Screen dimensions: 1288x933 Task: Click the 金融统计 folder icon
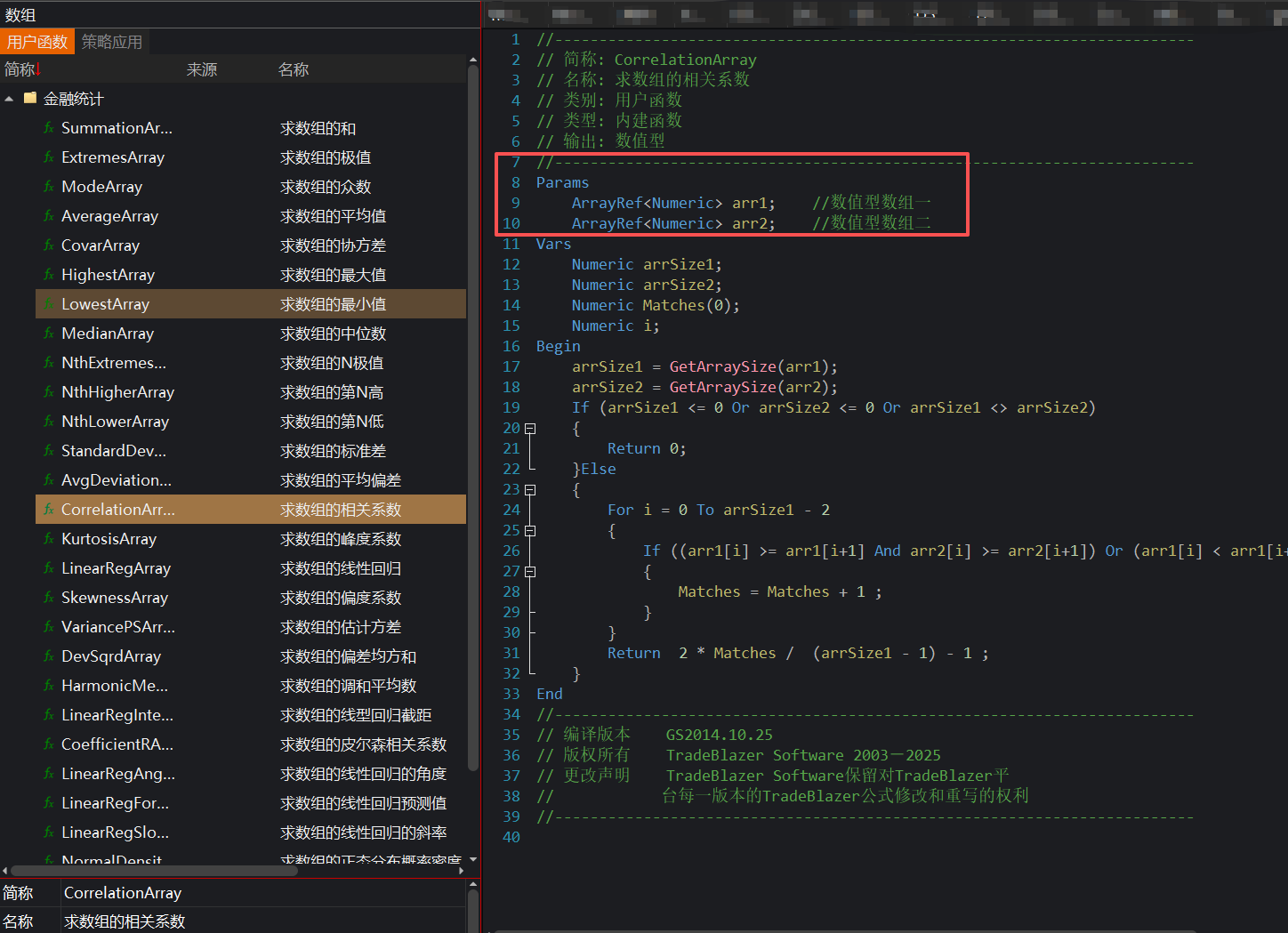click(30, 99)
